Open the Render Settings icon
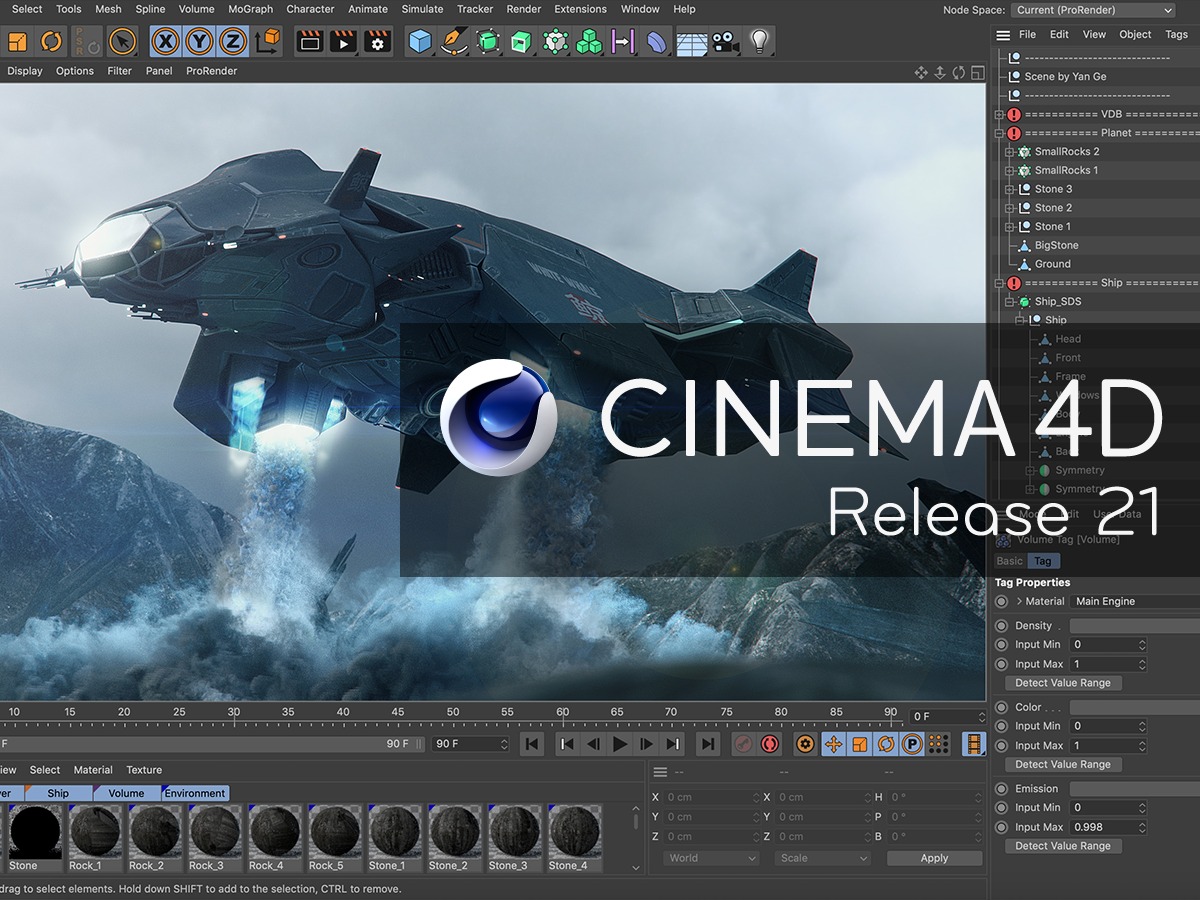The width and height of the screenshot is (1200, 900). point(378,41)
